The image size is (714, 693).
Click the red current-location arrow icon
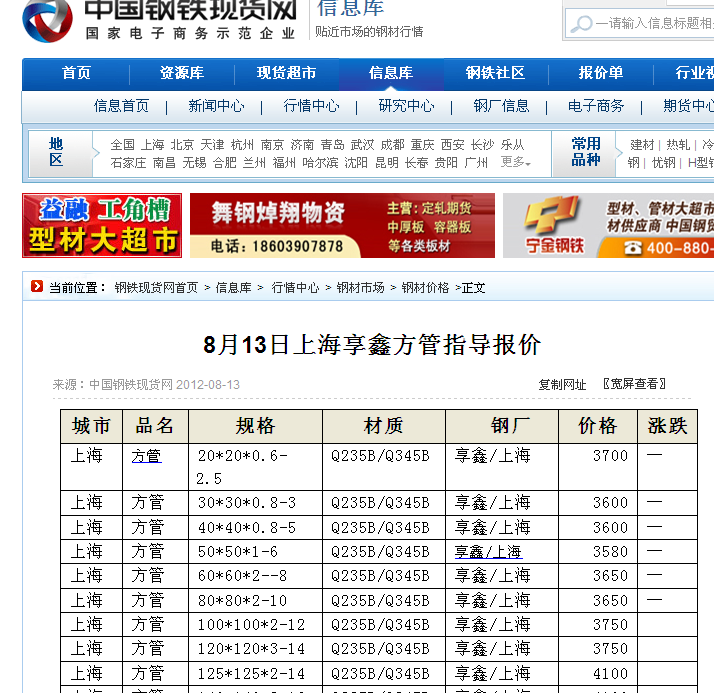click(36, 286)
